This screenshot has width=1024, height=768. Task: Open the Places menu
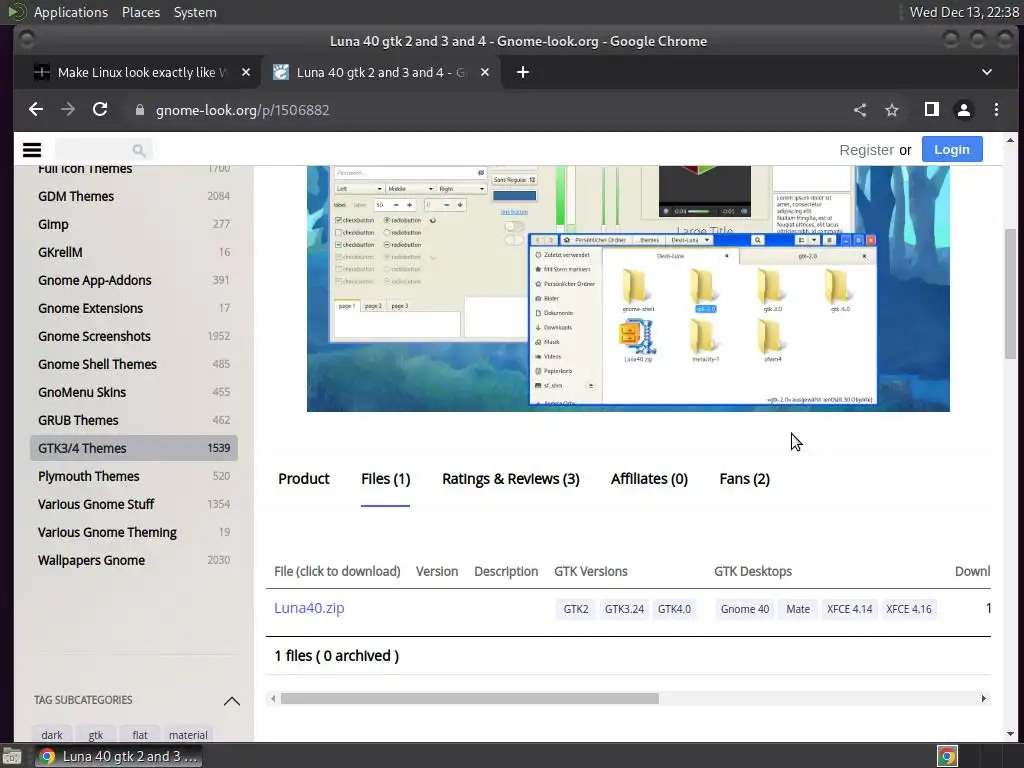point(141,12)
